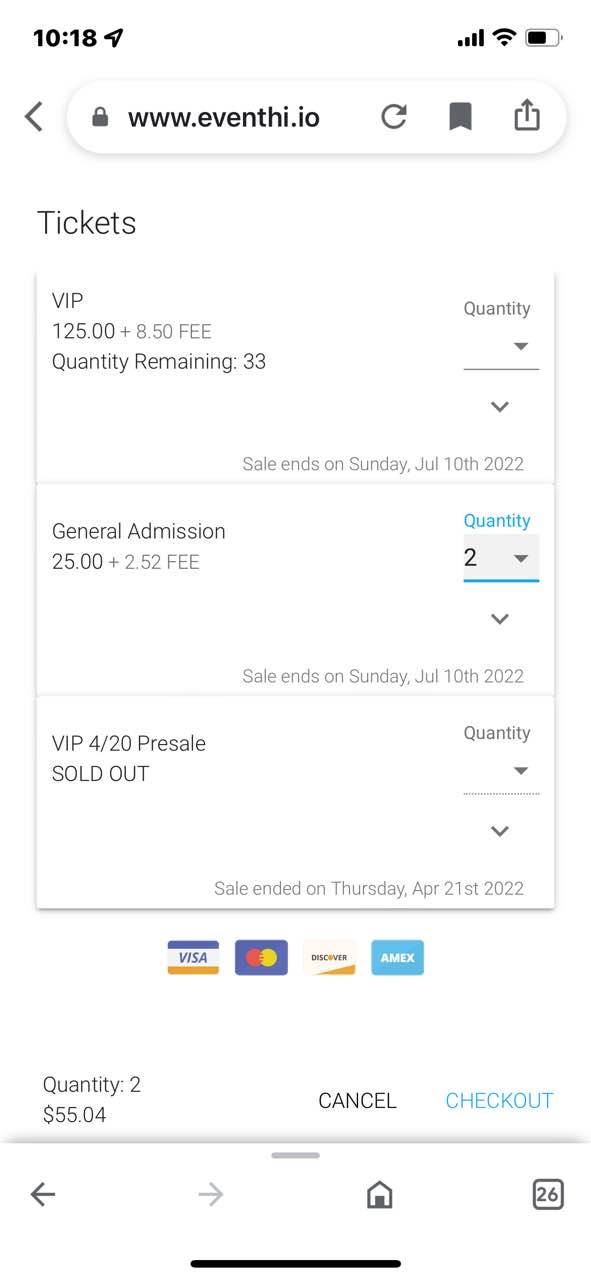The image size is (591, 1280).
Task: Tap the browser back chevron beside address bar
Action: tap(34, 117)
